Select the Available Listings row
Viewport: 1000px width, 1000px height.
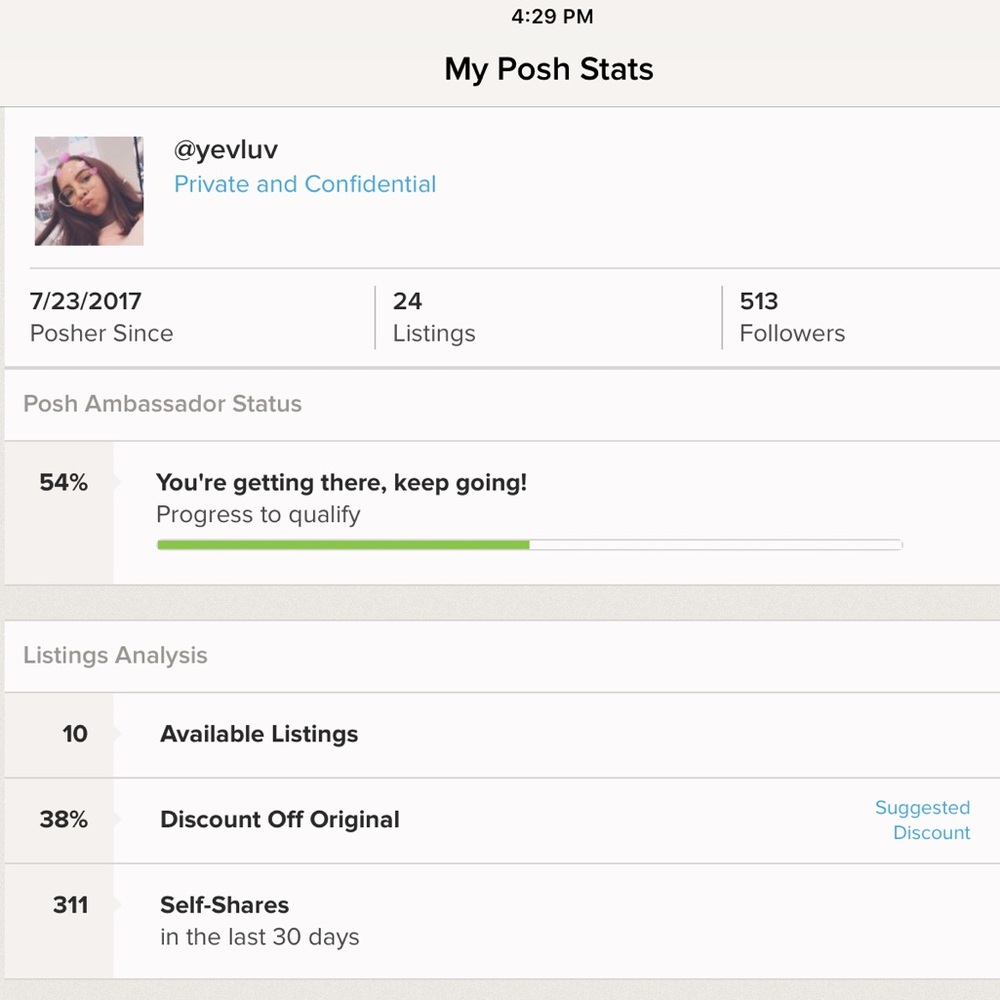[x=502, y=735]
